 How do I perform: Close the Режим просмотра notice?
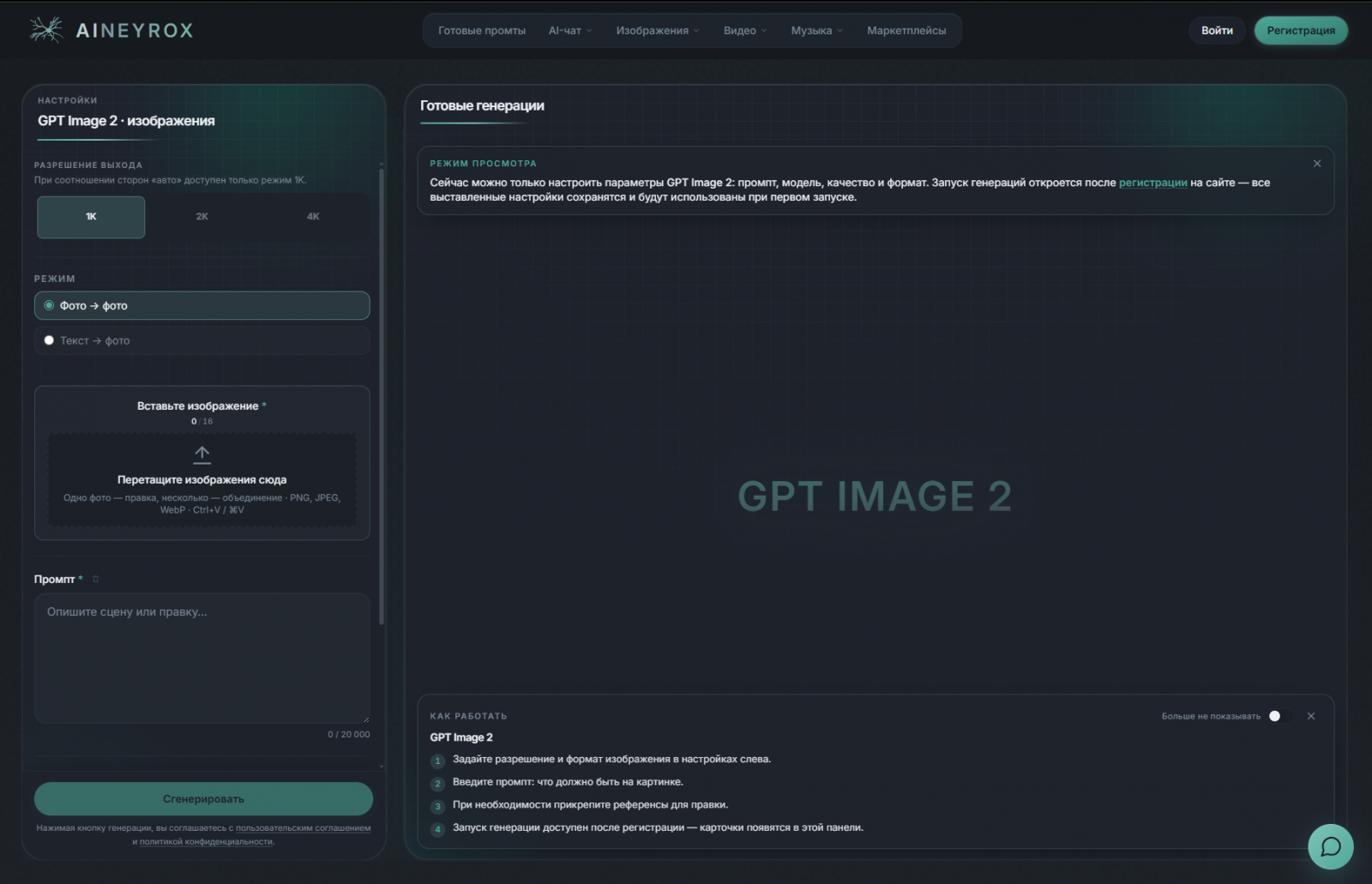click(x=1317, y=164)
